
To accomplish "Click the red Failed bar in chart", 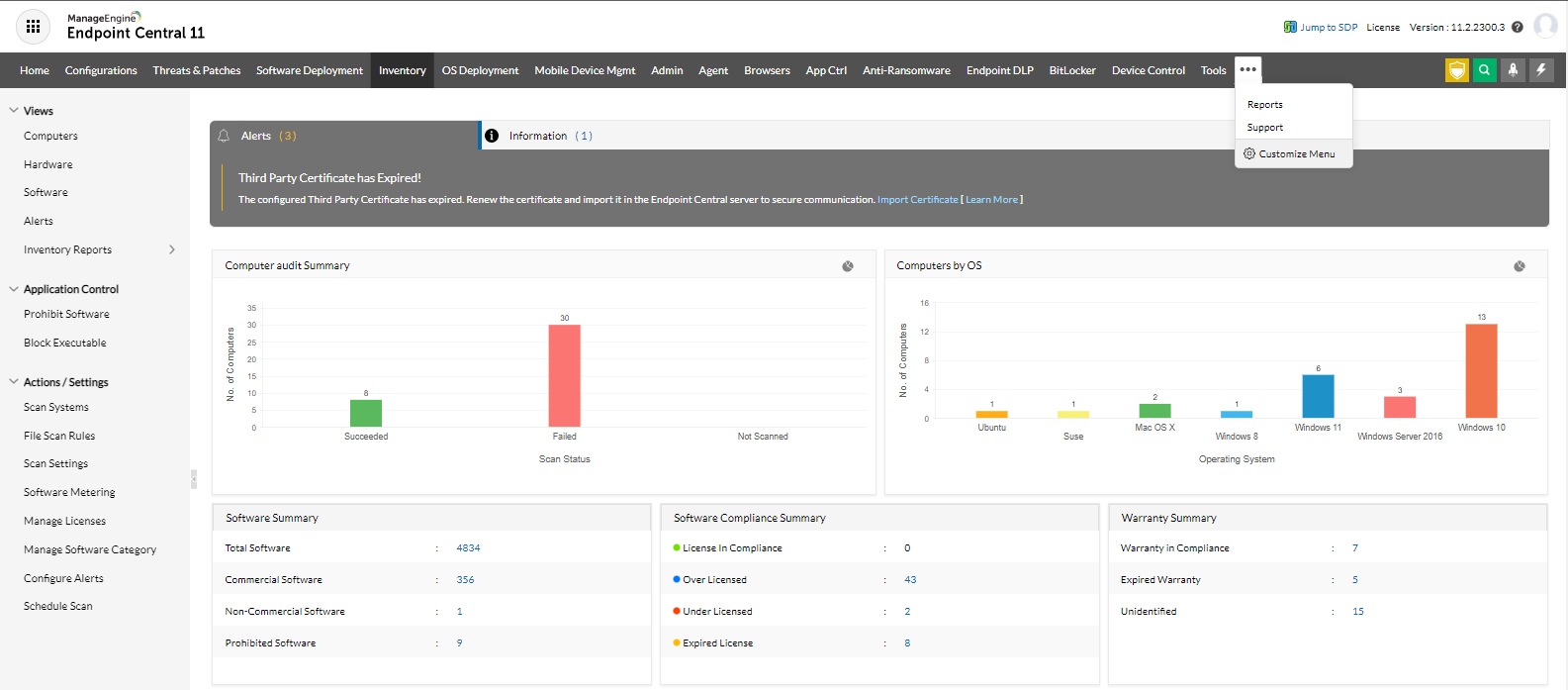I will [564, 376].
